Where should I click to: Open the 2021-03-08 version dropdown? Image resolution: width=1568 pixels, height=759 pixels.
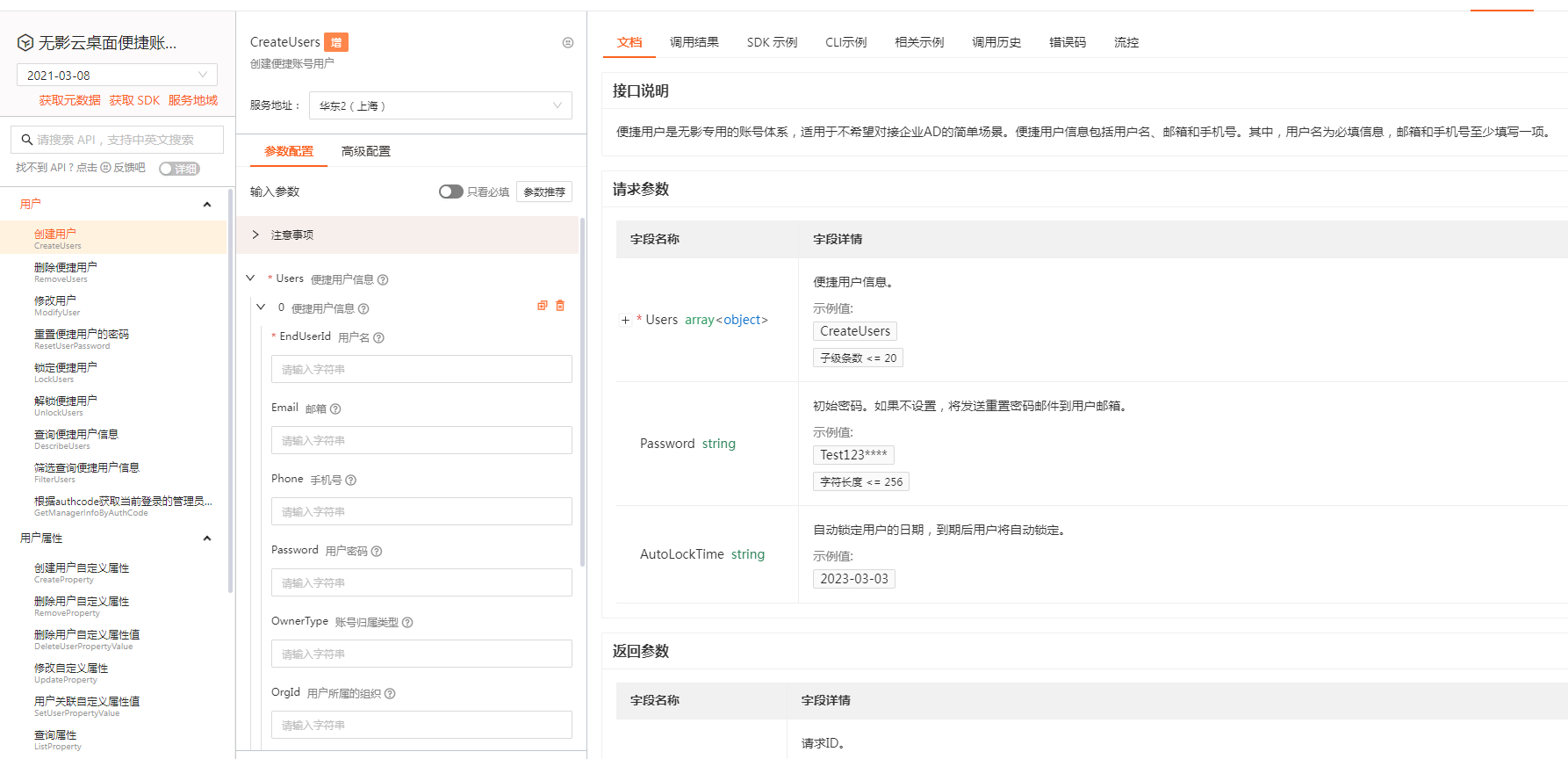[117, 75]
